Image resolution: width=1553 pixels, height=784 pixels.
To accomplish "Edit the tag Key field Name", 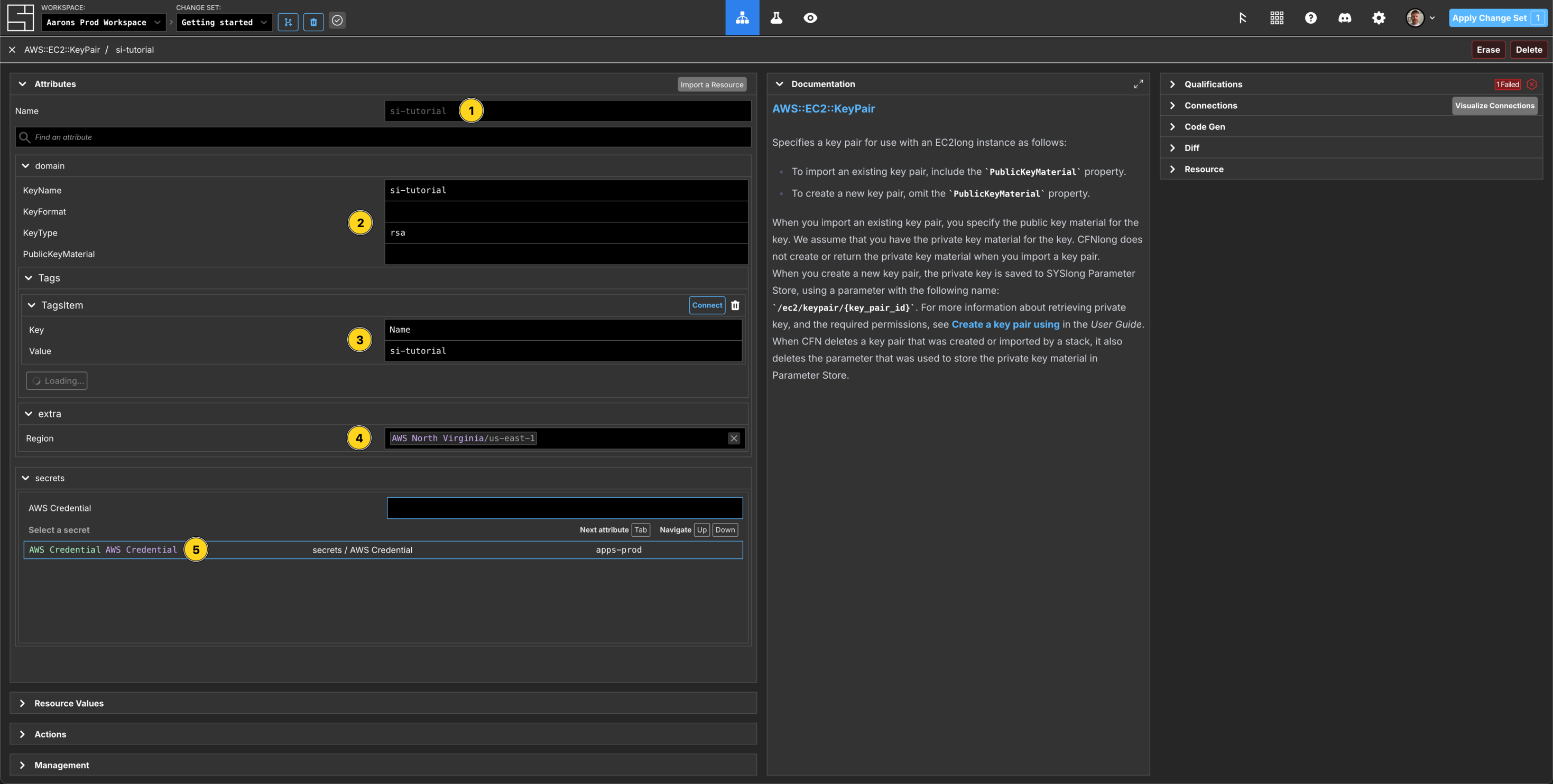I will click(563, 330).
